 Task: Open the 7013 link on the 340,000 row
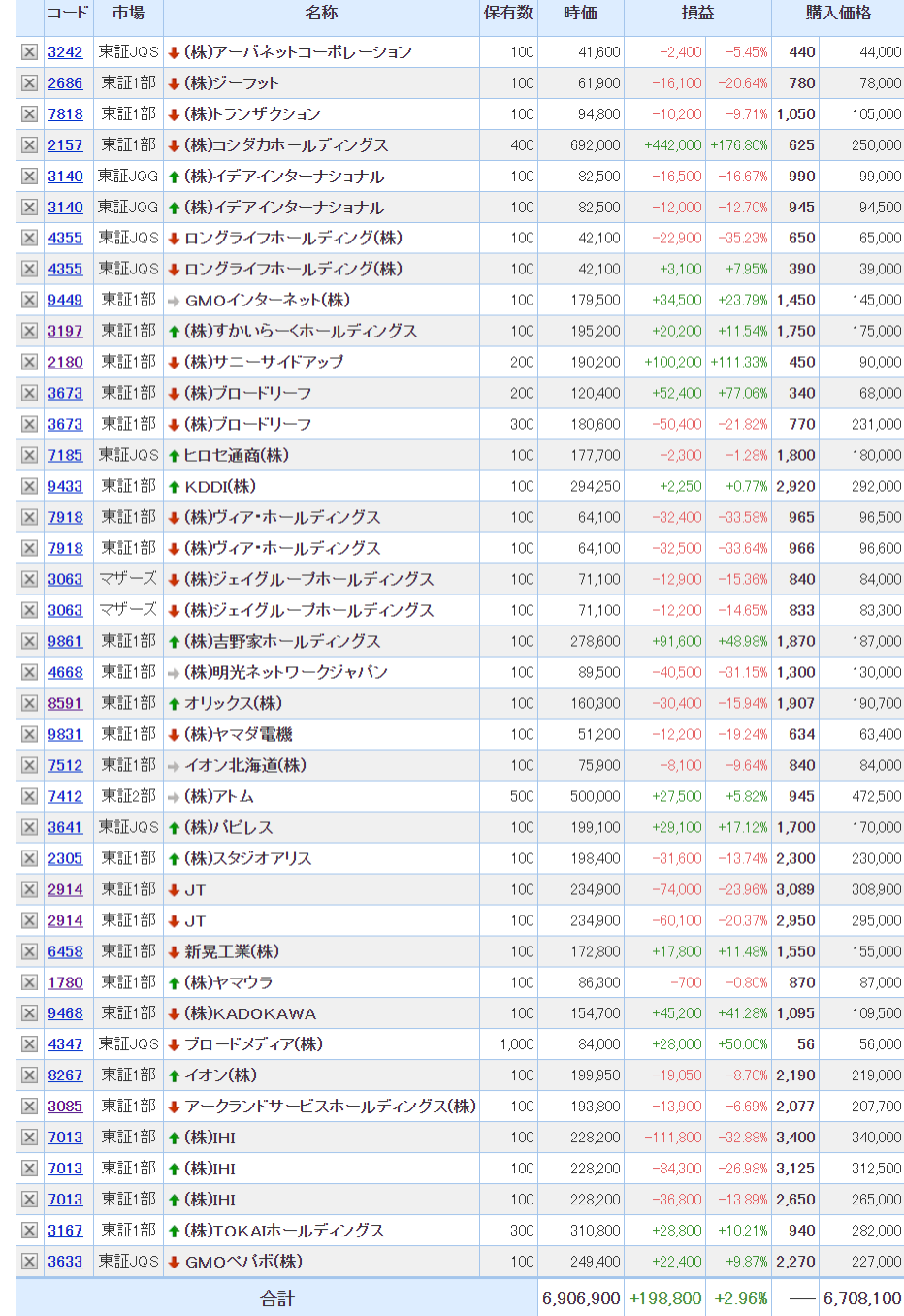click(x=65, y=1138)
